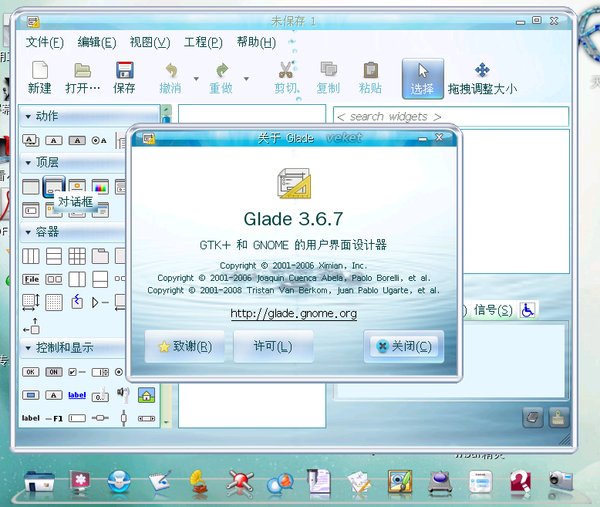Image resolution: width=600 pixels, height=507 pixels.
Task: Click the New (新建) toolbar icon
Action: coord(40,70)
